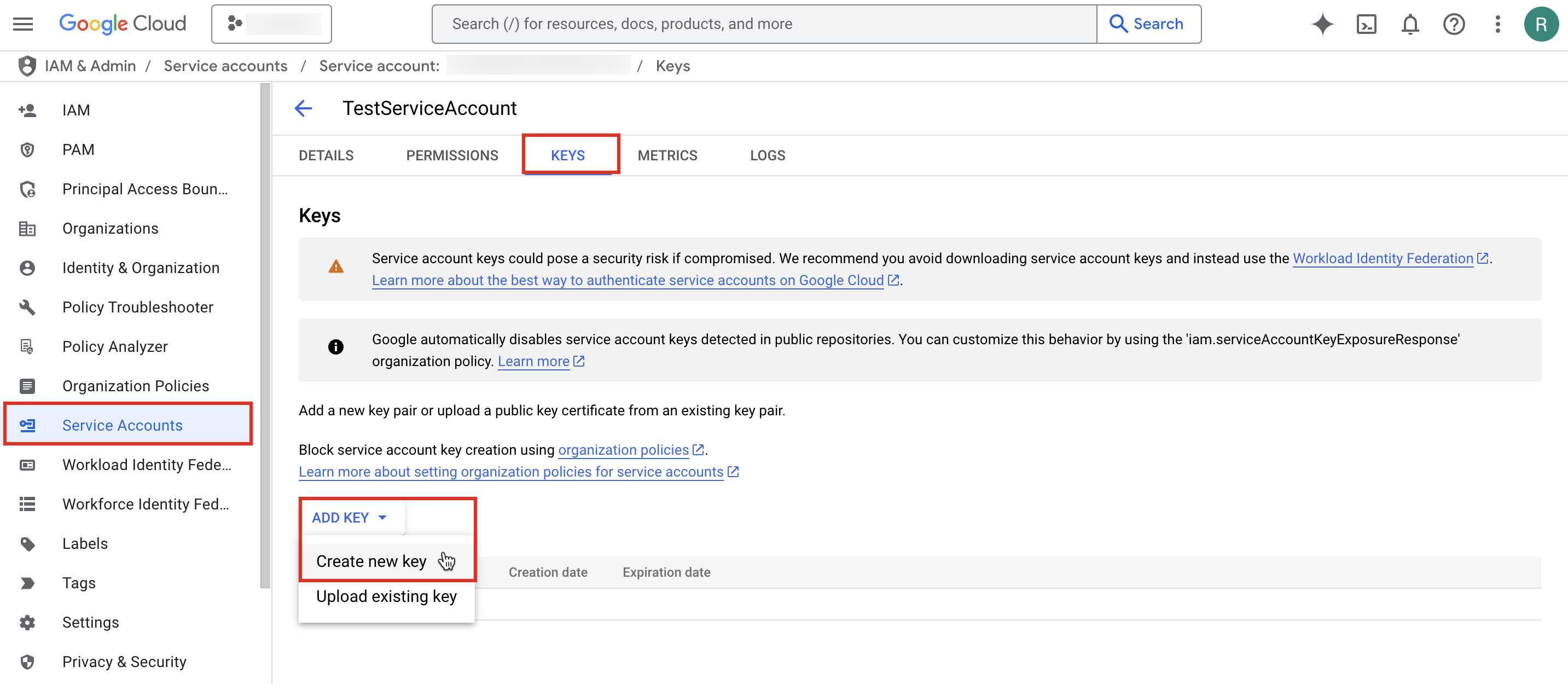
Task: Open PAM in the sidebar
Action: tap(79, 150)
